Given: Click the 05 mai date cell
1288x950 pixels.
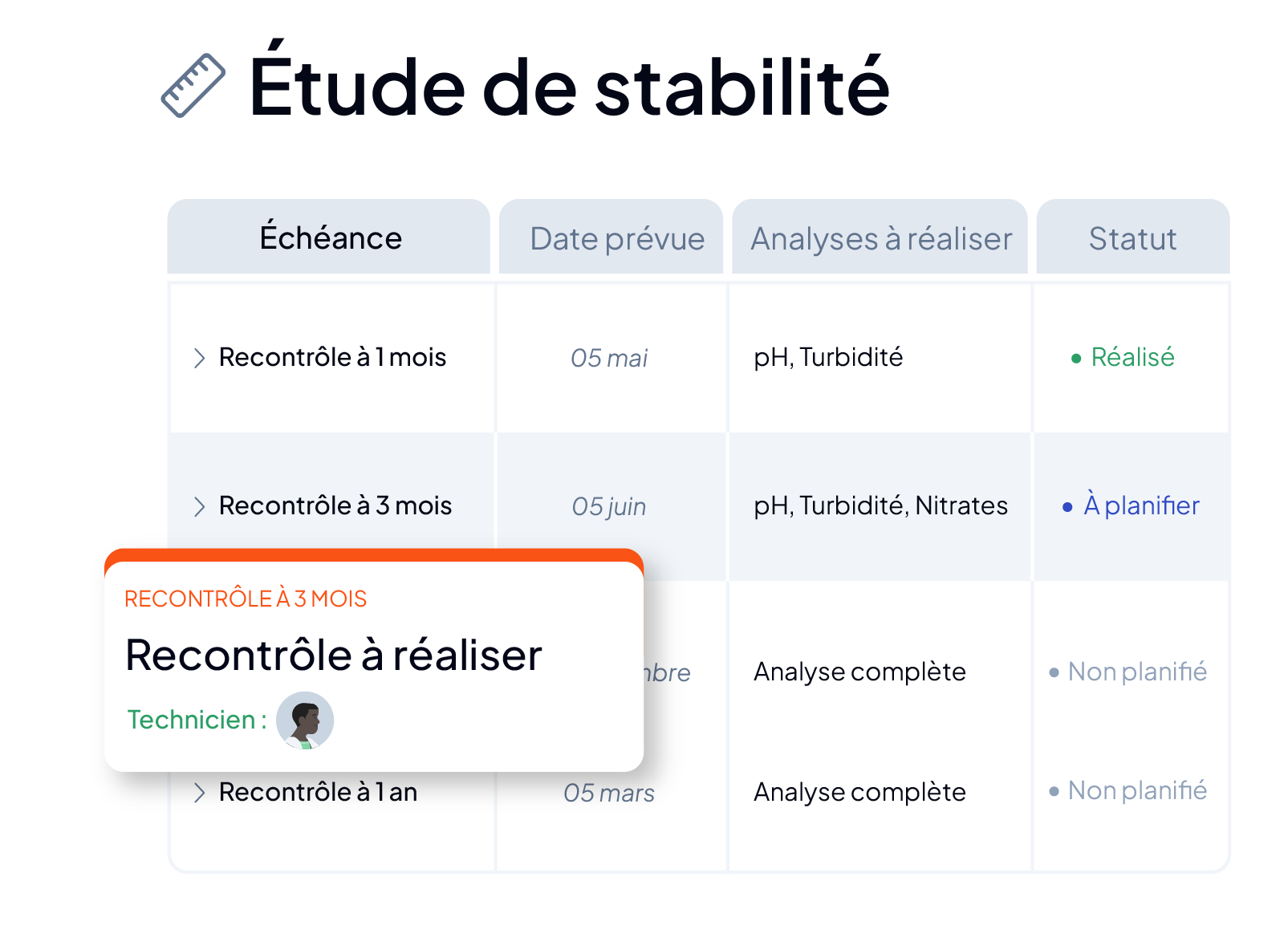Looking at the screenshot, I should (610, 358).
